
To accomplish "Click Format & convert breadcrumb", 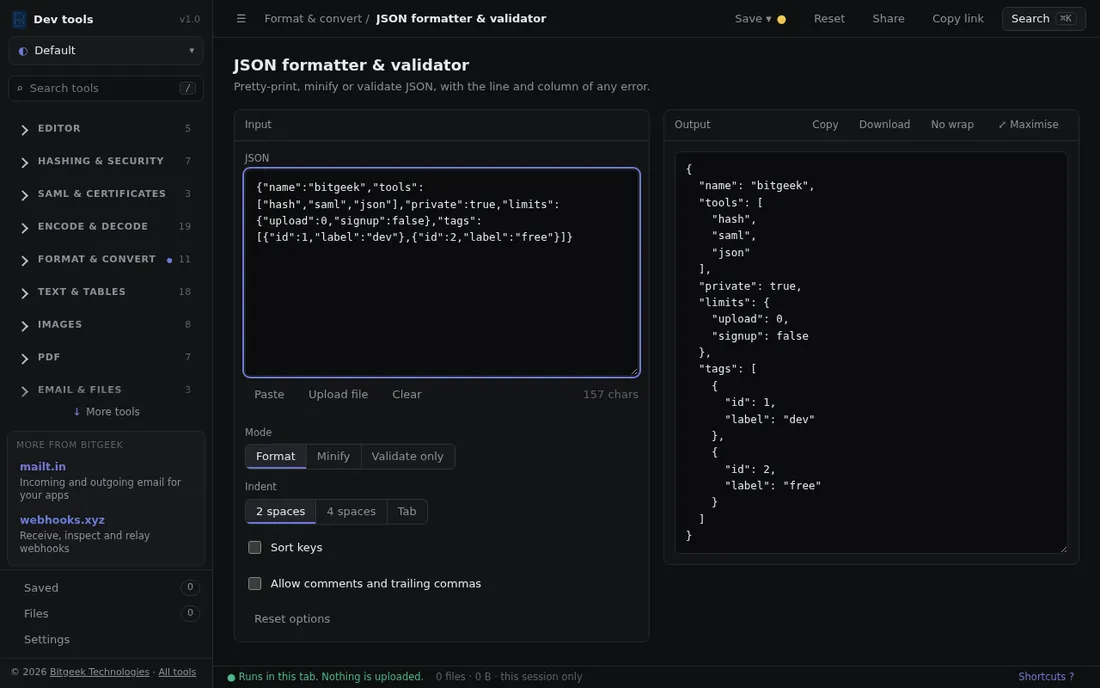I will [313, 19].
